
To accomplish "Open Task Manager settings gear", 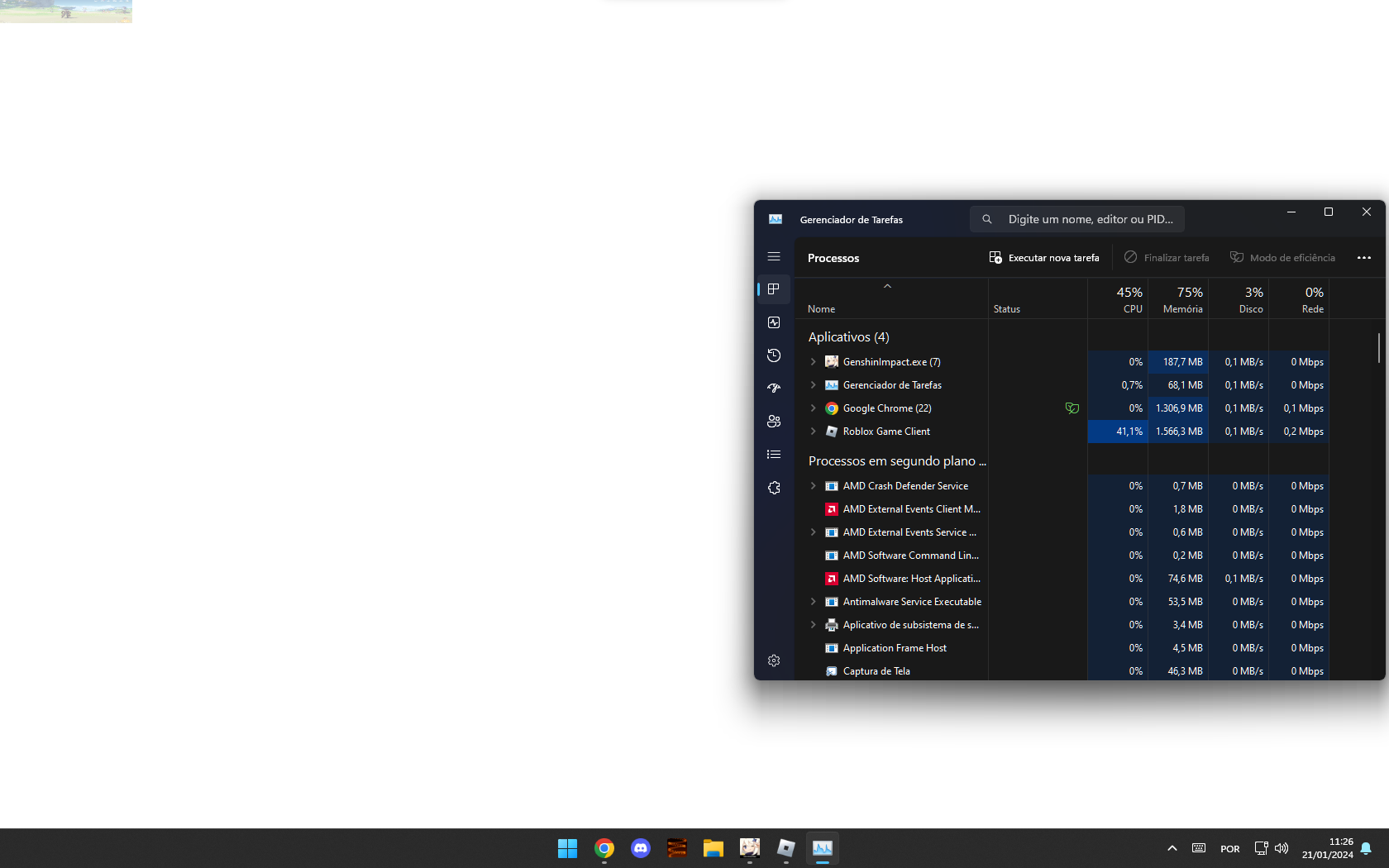I will tap(774, 661).
